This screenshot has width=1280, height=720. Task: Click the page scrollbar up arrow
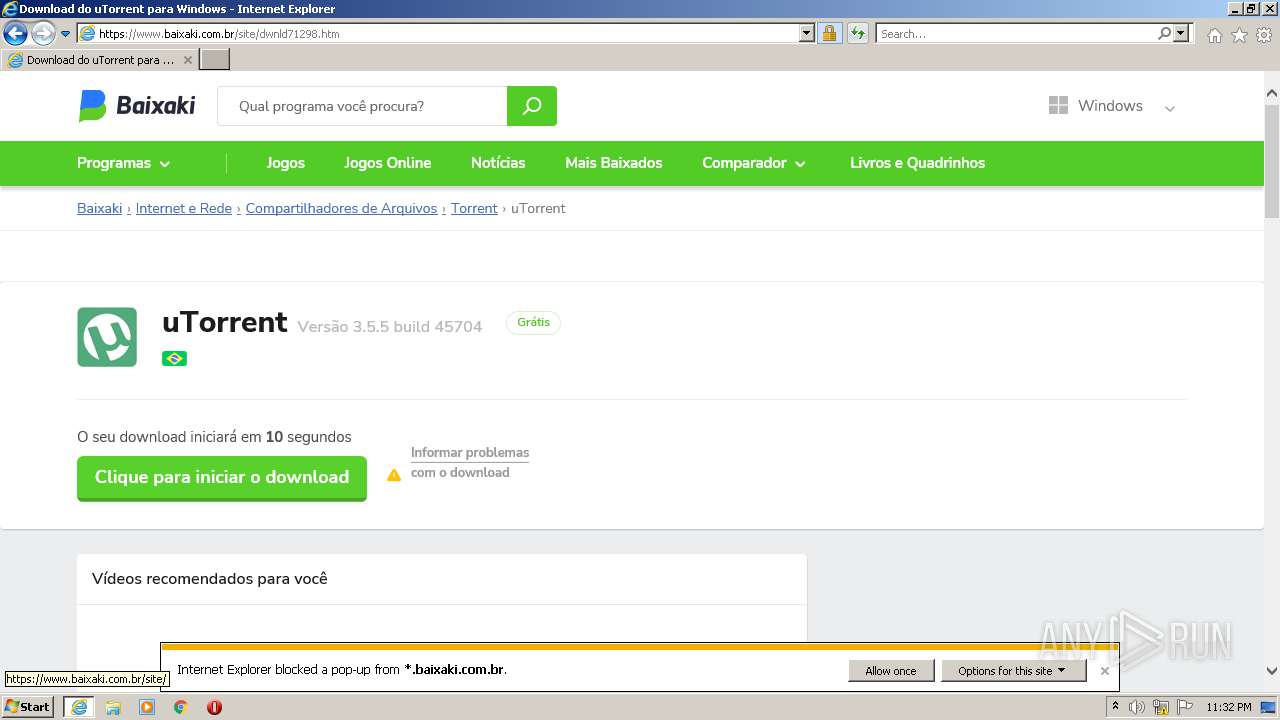tap(1272, 93)
